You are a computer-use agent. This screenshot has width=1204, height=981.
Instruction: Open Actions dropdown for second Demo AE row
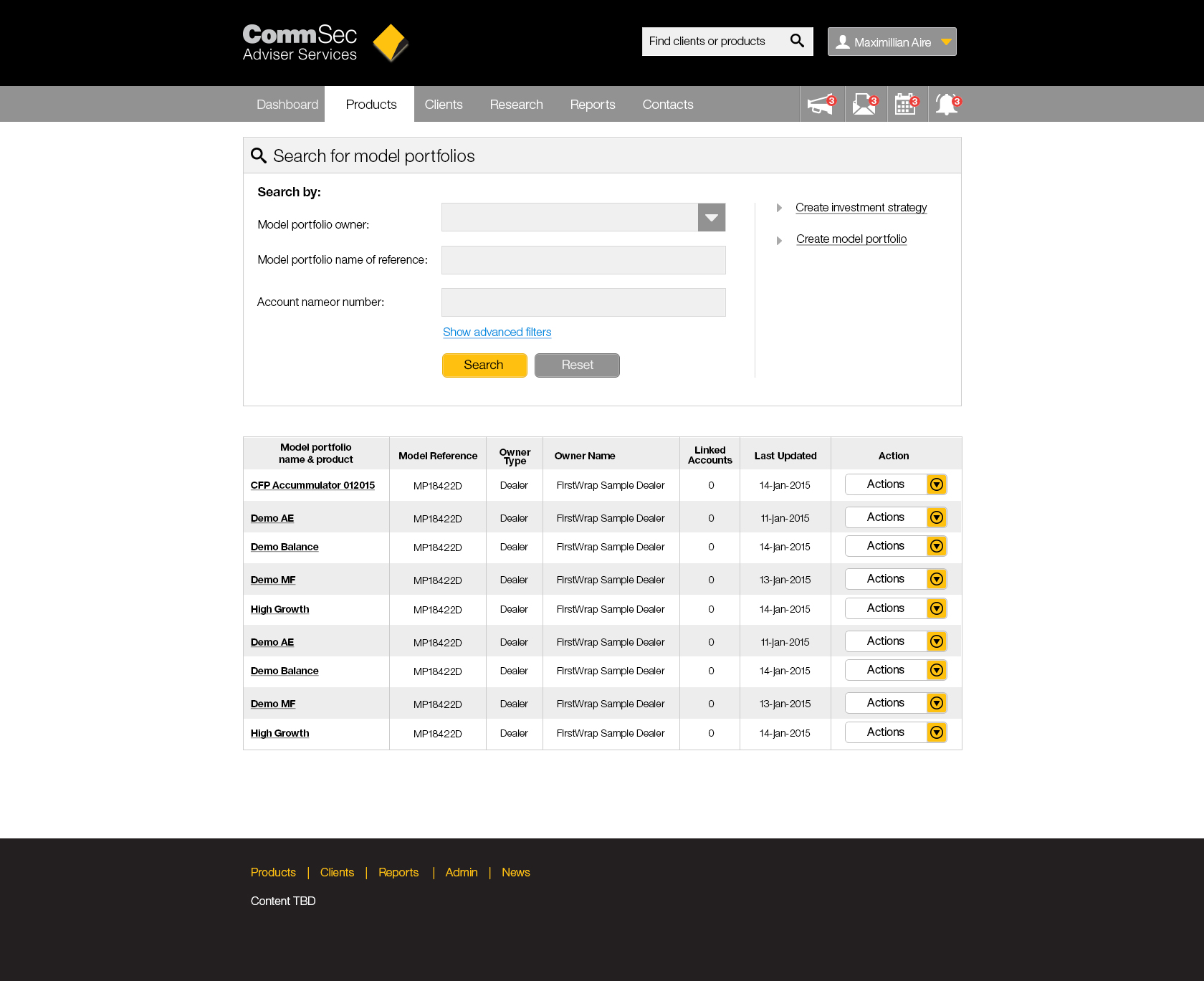point(896,641)
